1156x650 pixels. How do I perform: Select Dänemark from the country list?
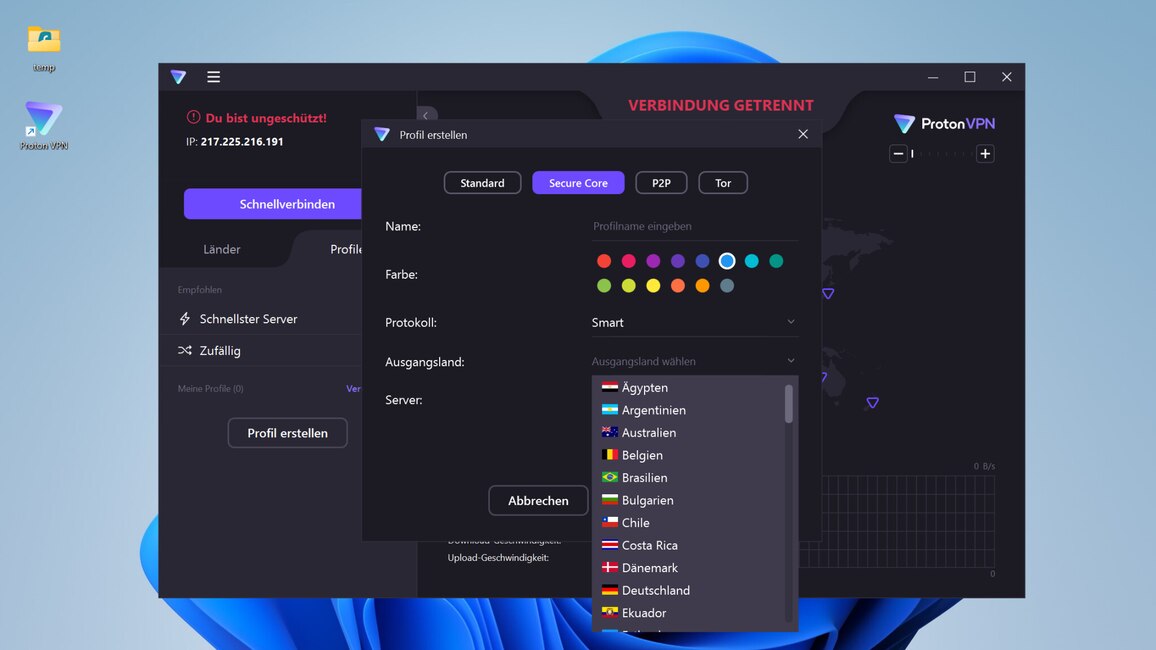click(x=648, y=567)
